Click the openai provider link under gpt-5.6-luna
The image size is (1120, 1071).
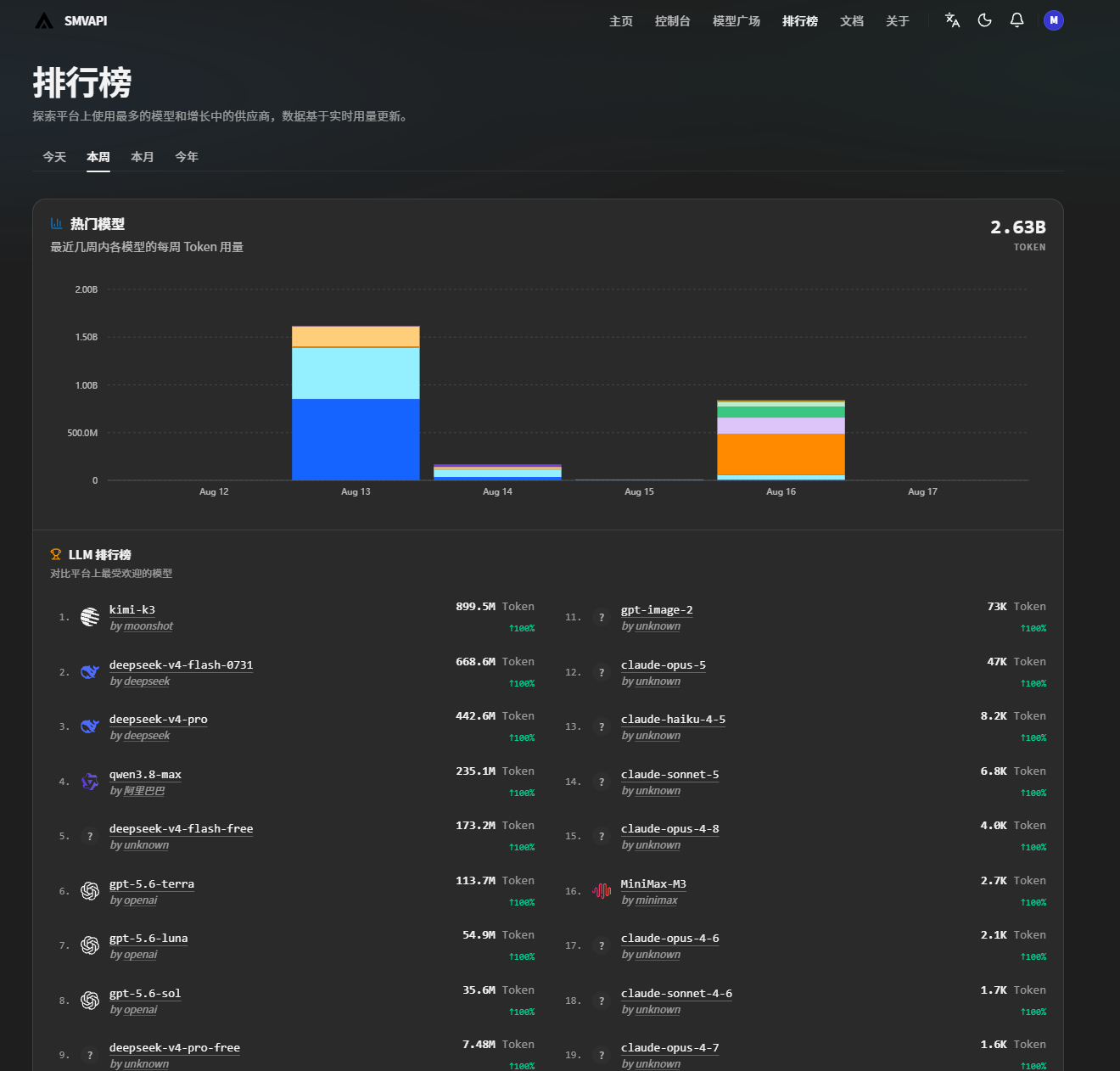point(141,955)
